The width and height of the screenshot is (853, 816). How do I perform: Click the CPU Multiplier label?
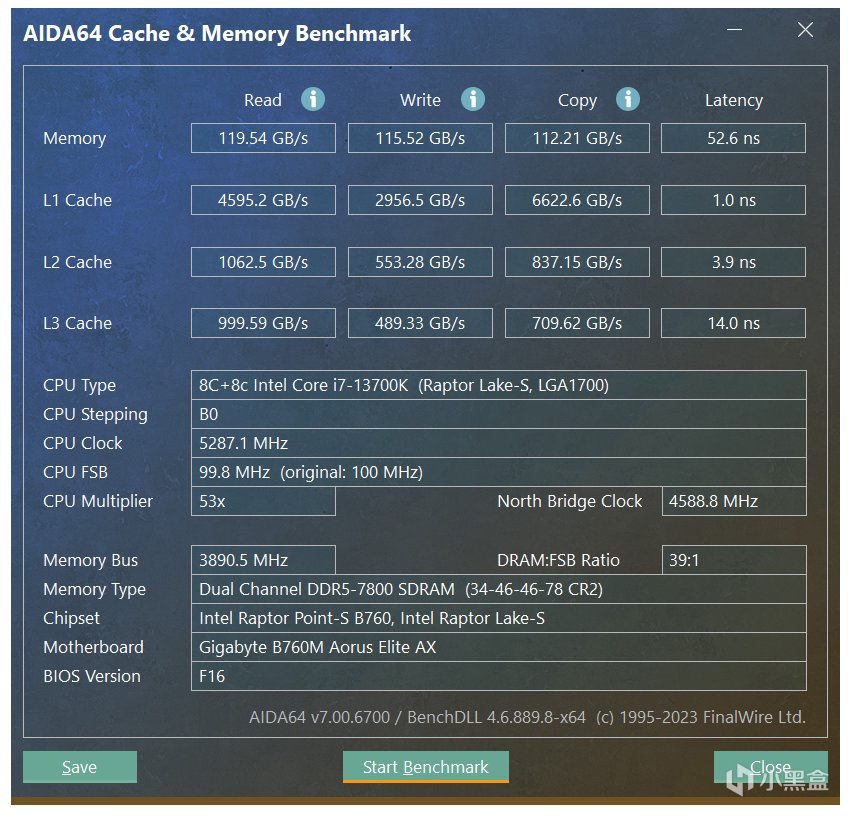coord(98,502)
